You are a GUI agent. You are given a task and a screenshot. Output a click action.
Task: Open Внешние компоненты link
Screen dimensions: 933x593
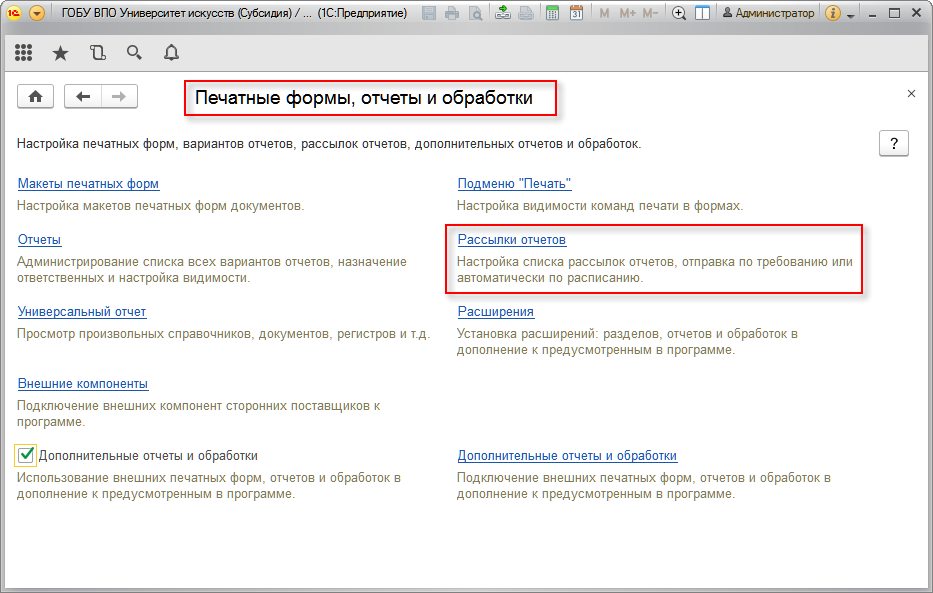click(83, 384)
